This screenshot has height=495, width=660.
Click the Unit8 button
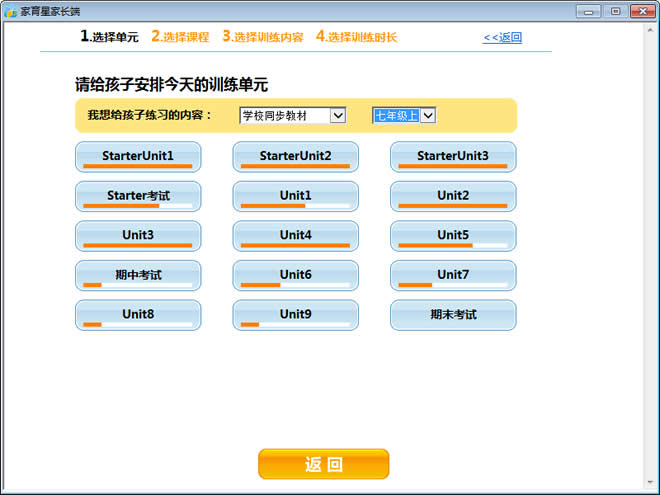pos(138,315)
